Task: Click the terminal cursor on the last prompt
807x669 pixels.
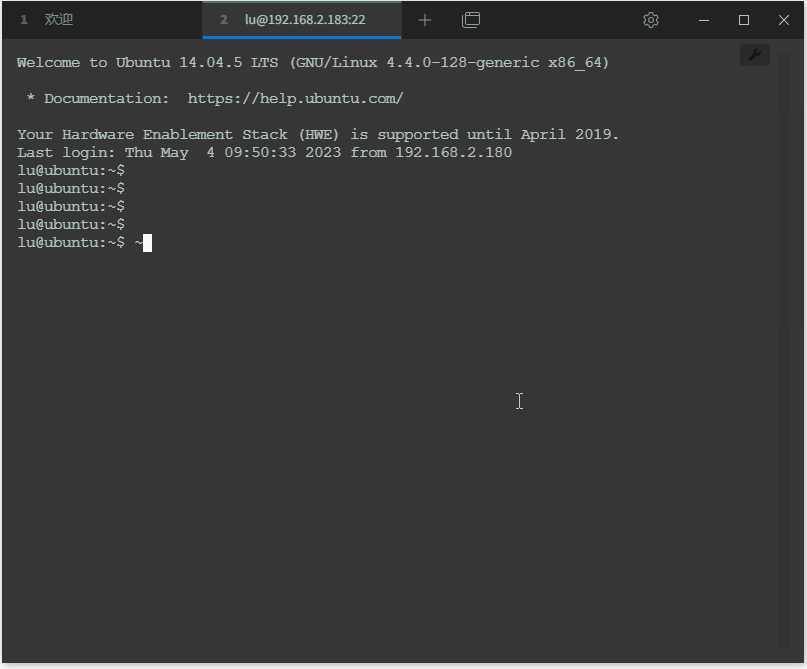Action: coord(147,243)
